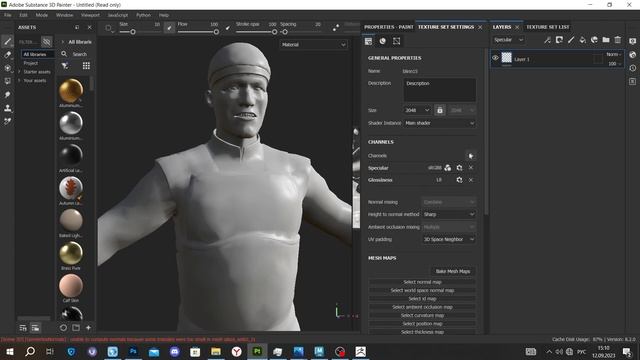
Task: Toggle the size pen pressure button
Action: pyautogui.click(x=169, y=28)
